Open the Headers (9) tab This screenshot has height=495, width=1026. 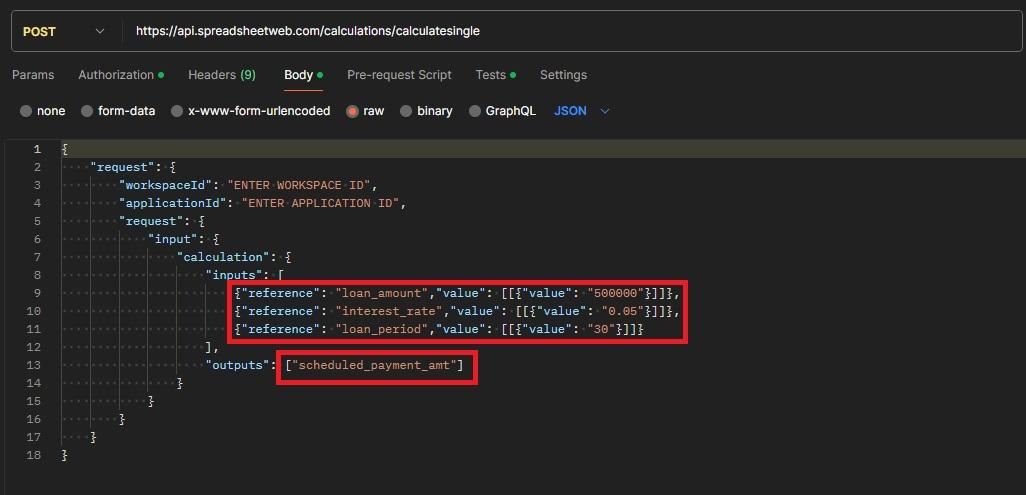(x=222, y=75)
